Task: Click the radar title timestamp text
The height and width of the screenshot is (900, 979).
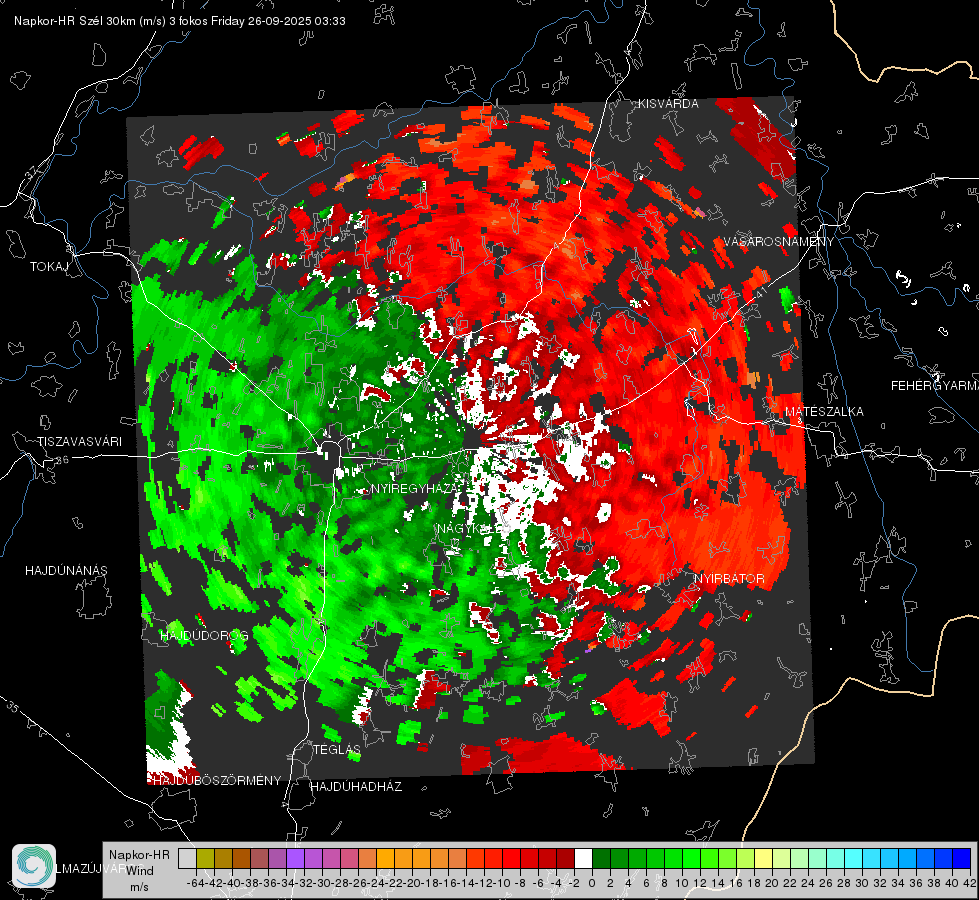Action: click(x=180, y=21)
